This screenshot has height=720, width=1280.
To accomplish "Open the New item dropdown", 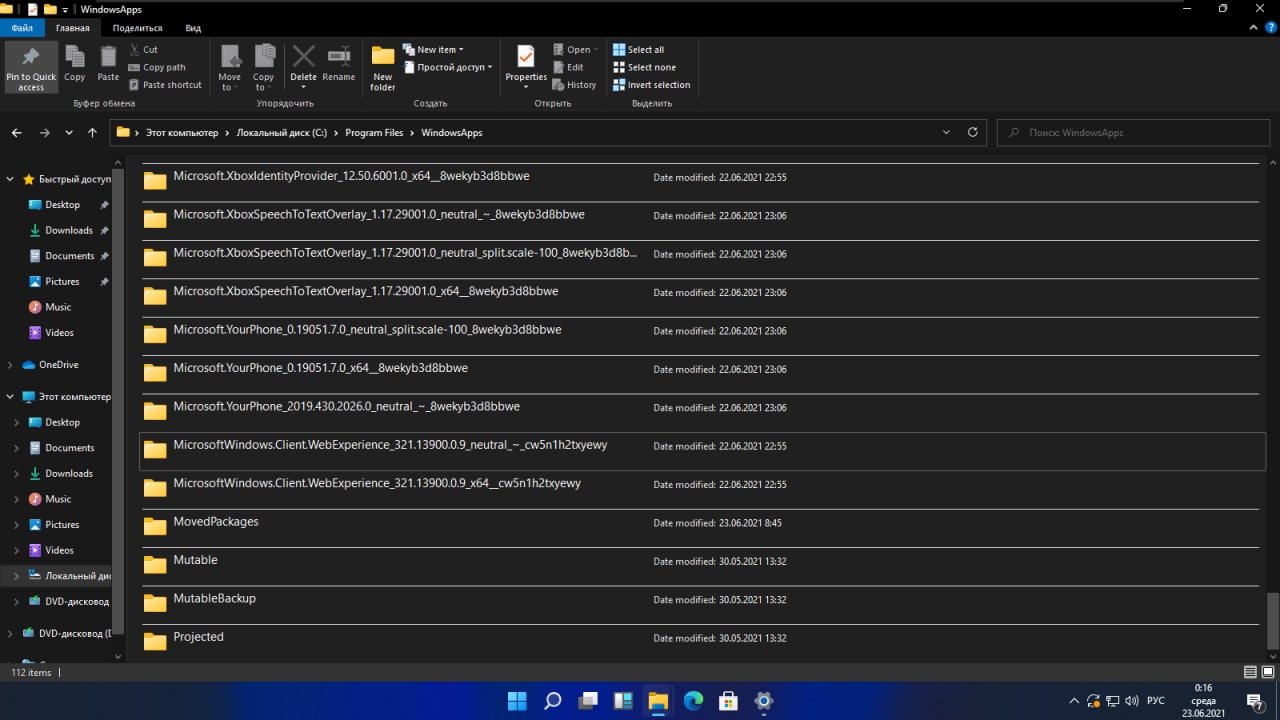I will 433,49.
